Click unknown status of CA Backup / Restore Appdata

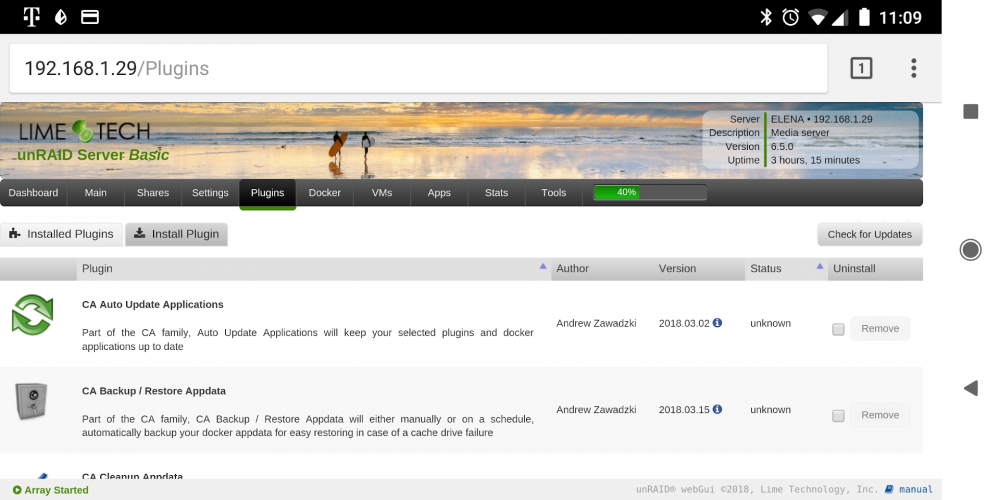click(770, 409)
